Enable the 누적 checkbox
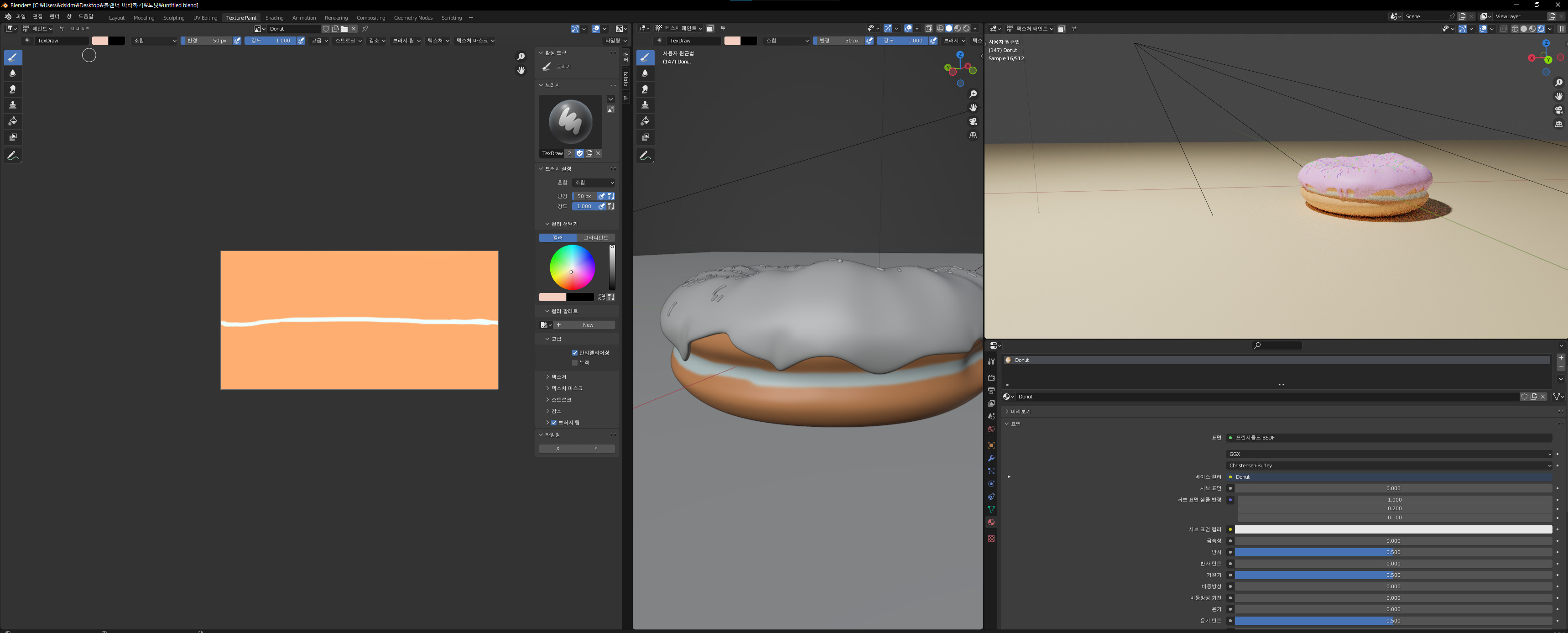 click(575, 363)
